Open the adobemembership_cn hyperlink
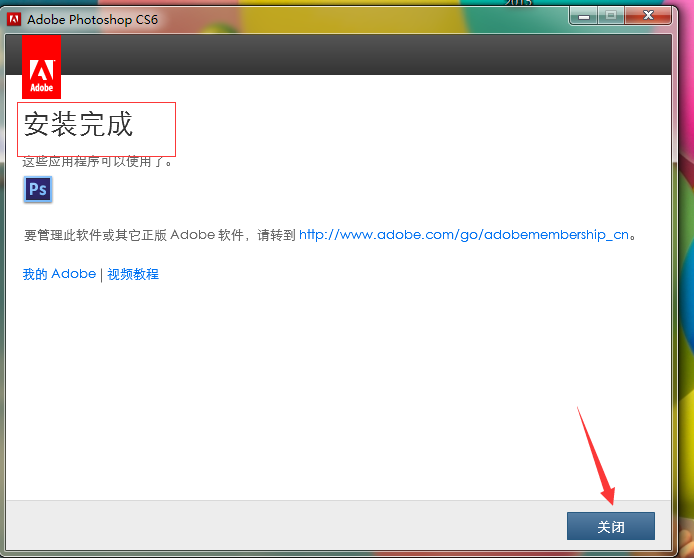Viewport: 694px width, 558px height. point(464,235)
